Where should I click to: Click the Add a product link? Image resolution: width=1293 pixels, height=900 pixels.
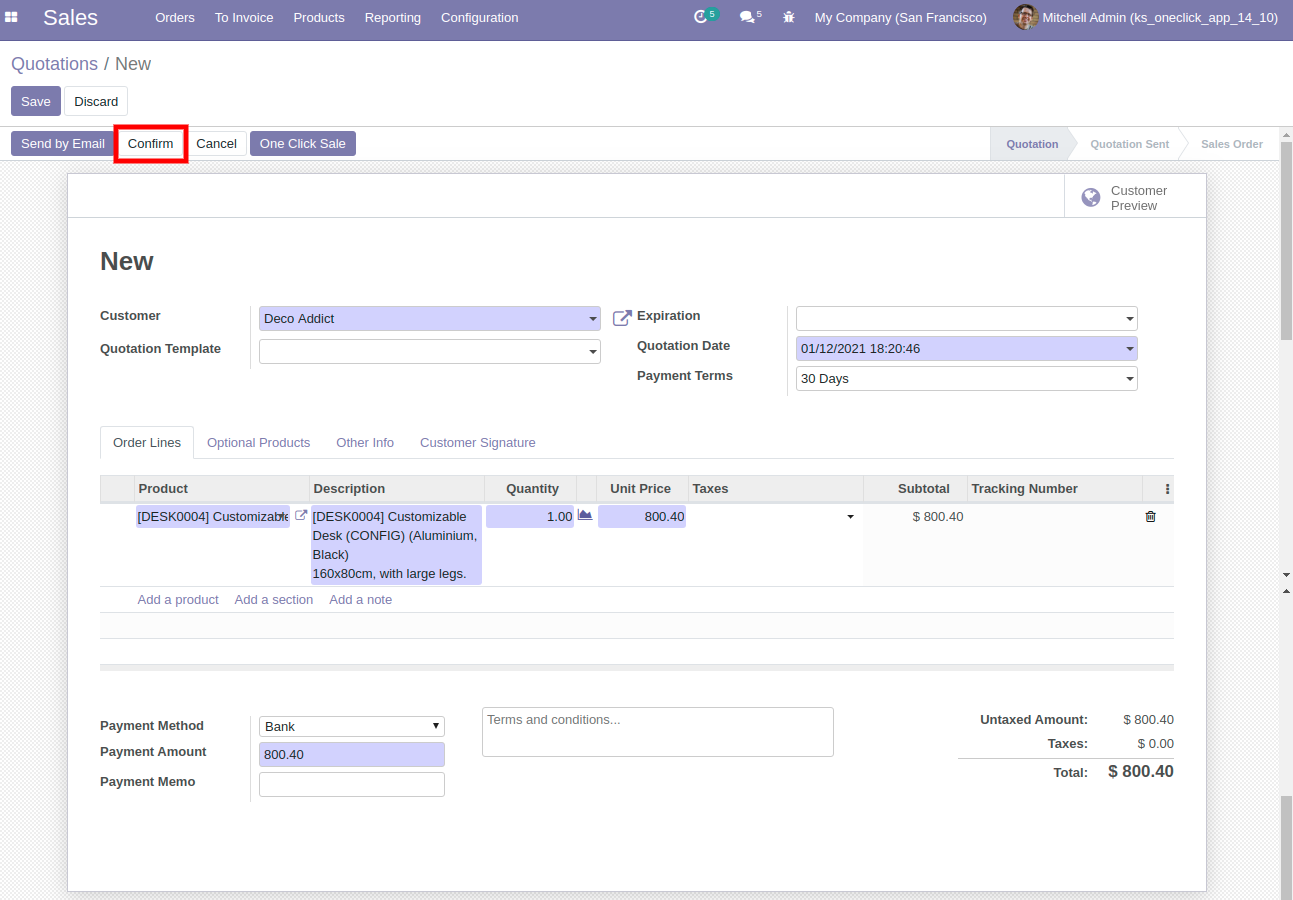click(178, 600)
